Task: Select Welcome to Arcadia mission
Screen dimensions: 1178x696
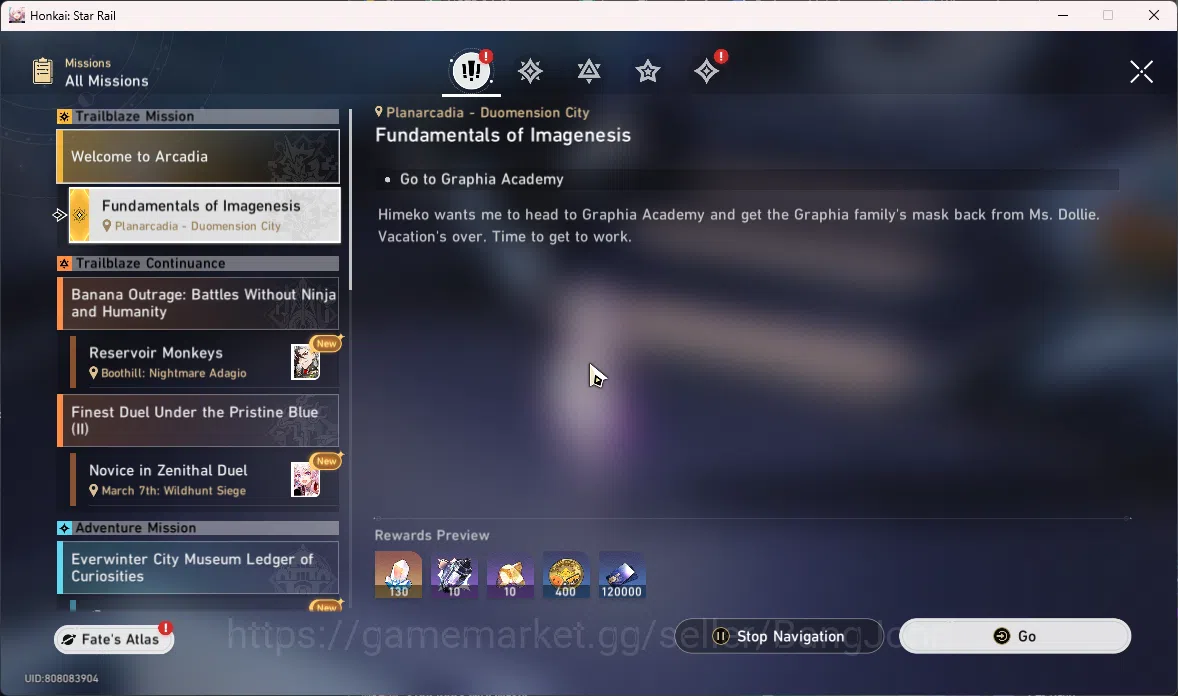Action: 198,156
